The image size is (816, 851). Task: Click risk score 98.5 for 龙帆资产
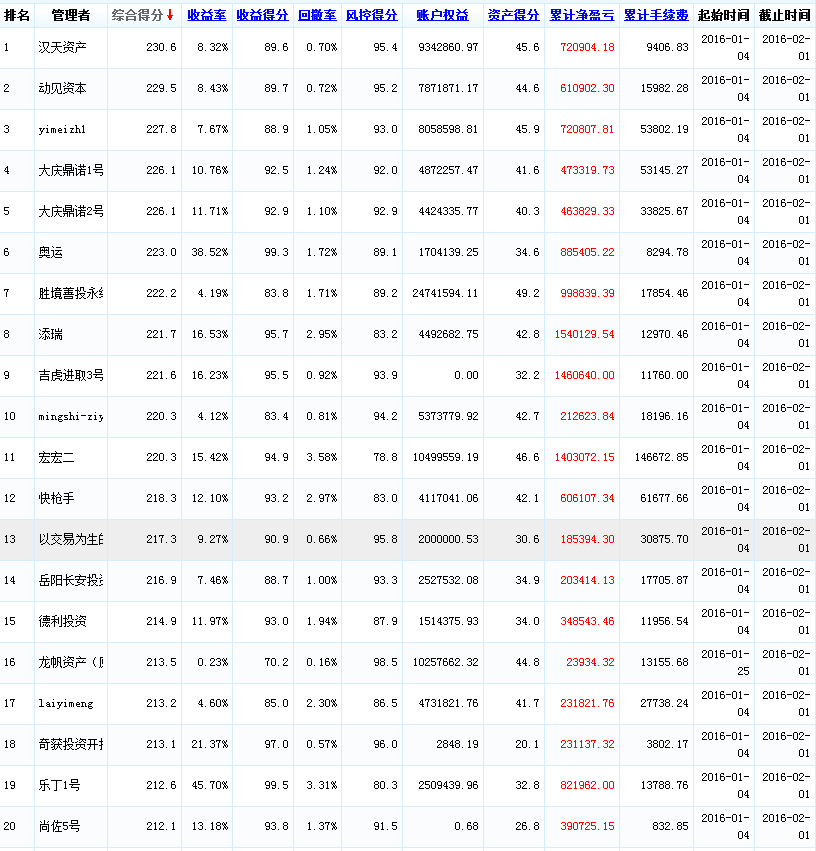tap(385, 662)
